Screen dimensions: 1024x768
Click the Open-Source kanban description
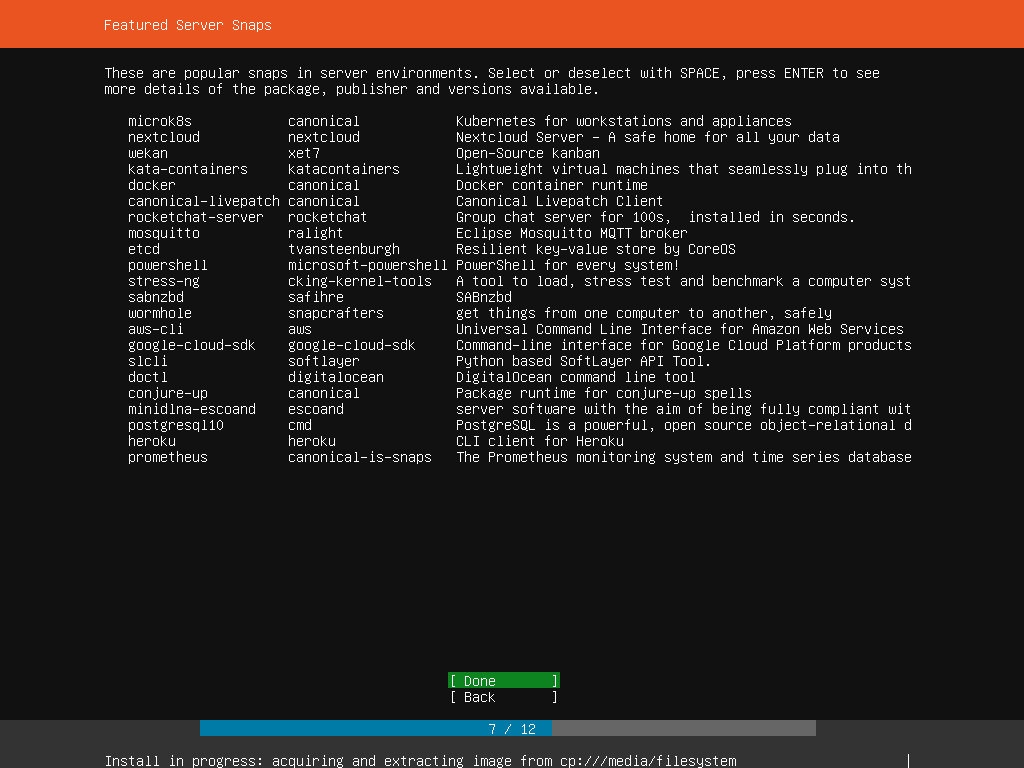[528, 153]
